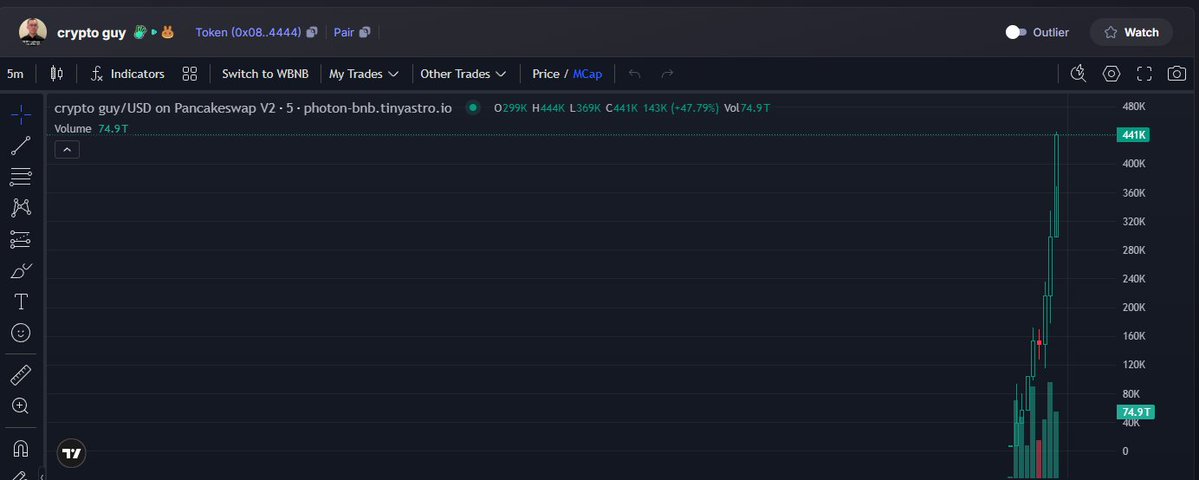Open chart settings hexagon icon
The width and height of the screenshot is (1199, 480).
pos(1111,74)
